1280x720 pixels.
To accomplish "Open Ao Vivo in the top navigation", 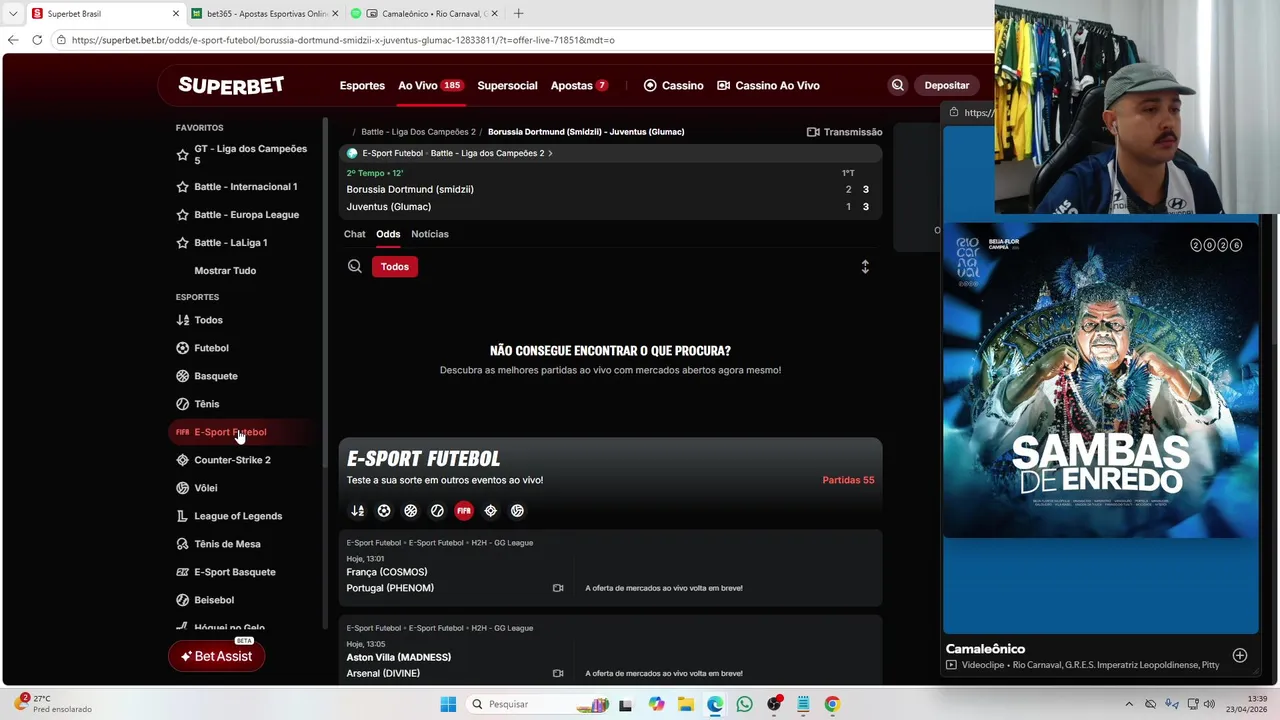I will pyautogui.click(x=430, y=85).
